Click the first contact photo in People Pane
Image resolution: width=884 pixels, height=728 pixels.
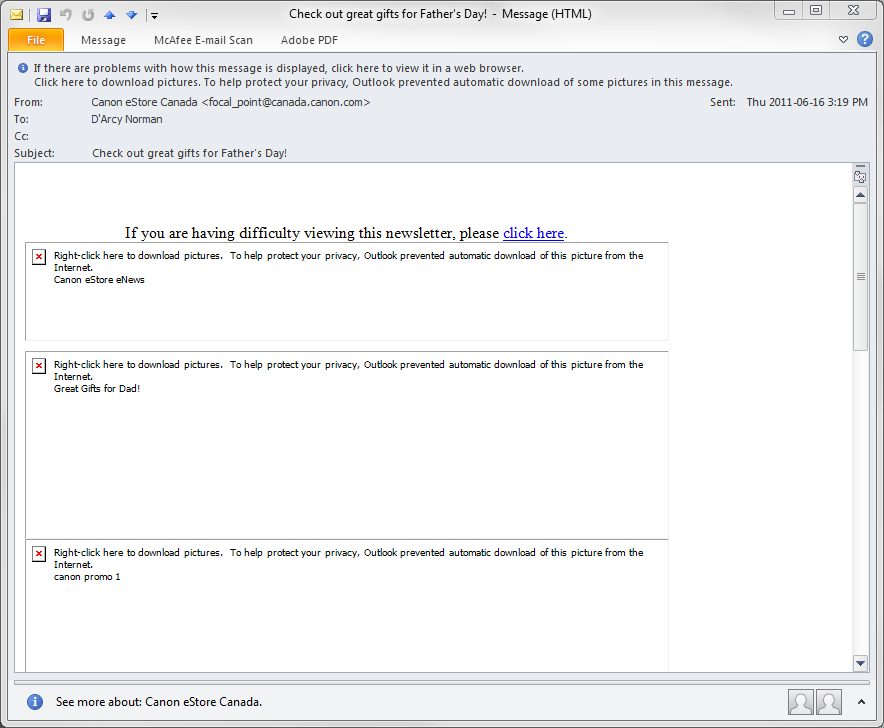tap(800, 702)
